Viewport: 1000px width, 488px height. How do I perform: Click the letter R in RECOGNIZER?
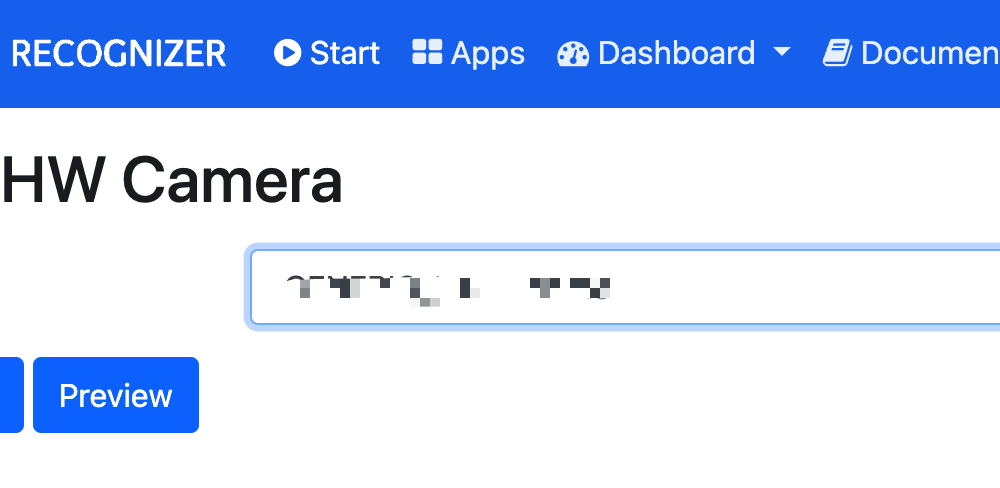pyautogui.click(x=20, y=54)
